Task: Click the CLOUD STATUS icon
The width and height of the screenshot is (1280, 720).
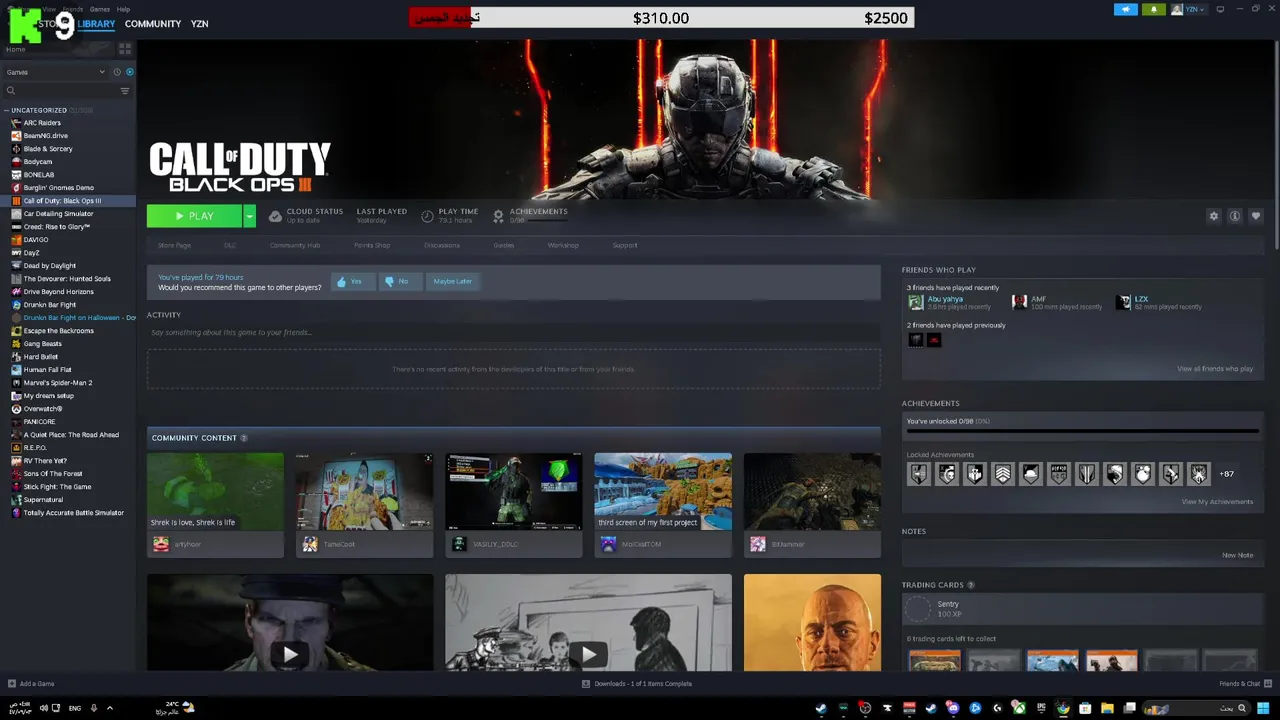Action: pos(275,216)
